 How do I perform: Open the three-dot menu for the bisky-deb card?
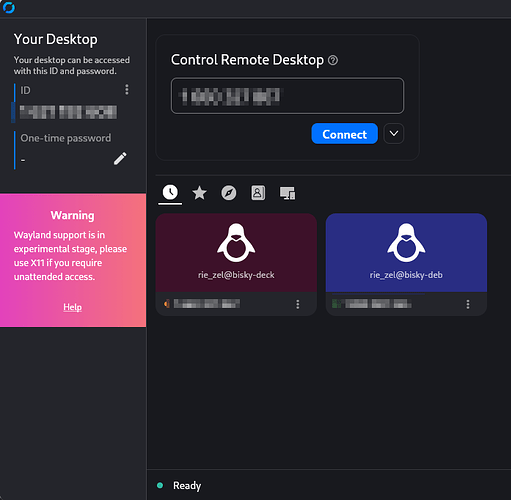(468, 304)
